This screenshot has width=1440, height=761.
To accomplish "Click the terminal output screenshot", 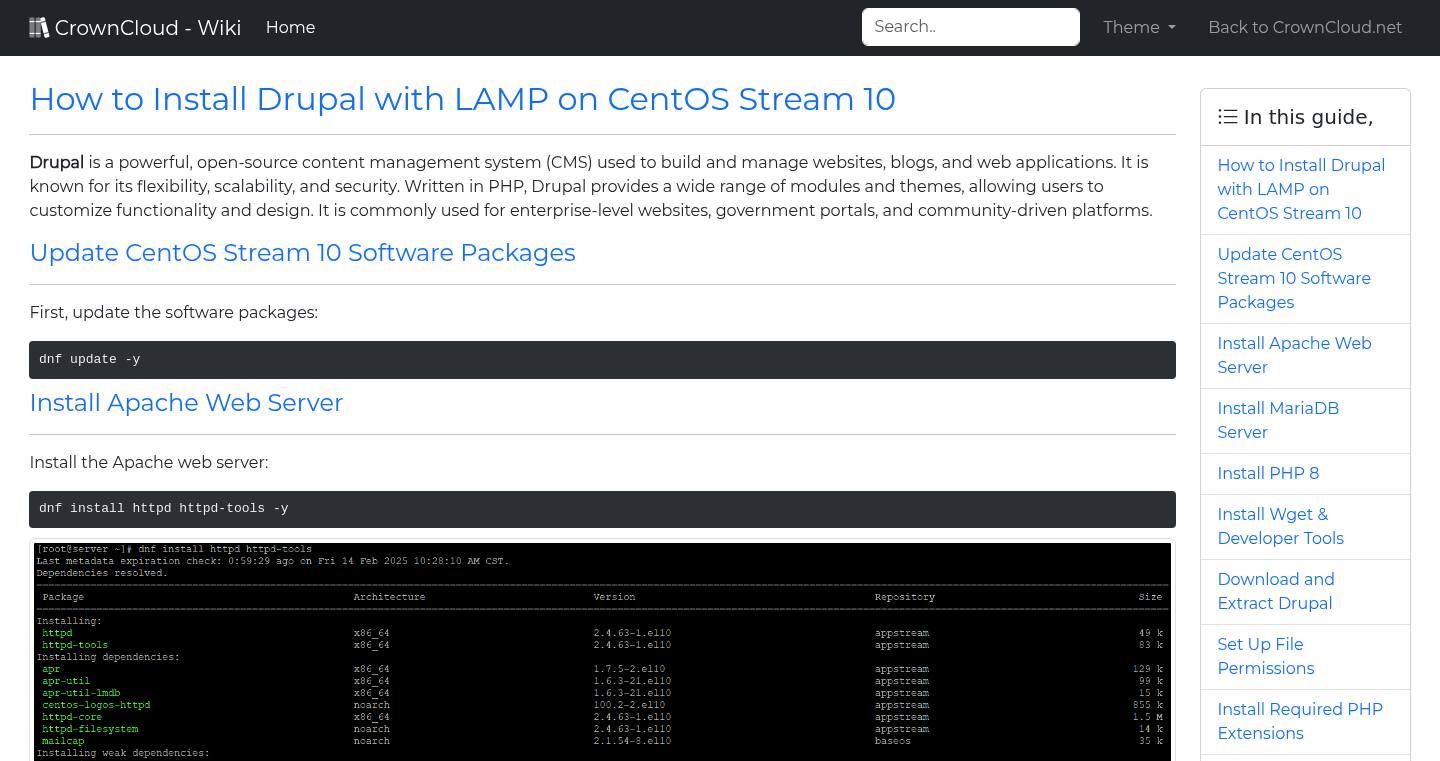I will [x=602, y=650].
